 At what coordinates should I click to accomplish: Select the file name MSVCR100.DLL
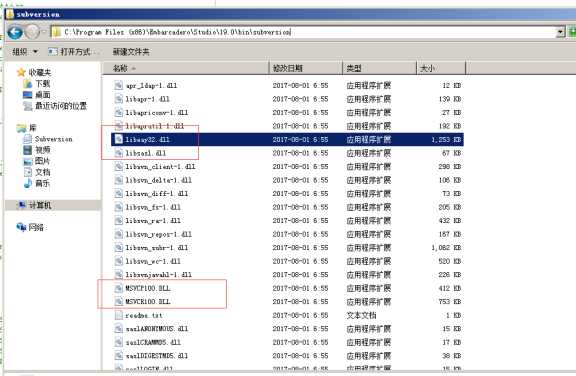pyautogui.click(x=148, y=302)
